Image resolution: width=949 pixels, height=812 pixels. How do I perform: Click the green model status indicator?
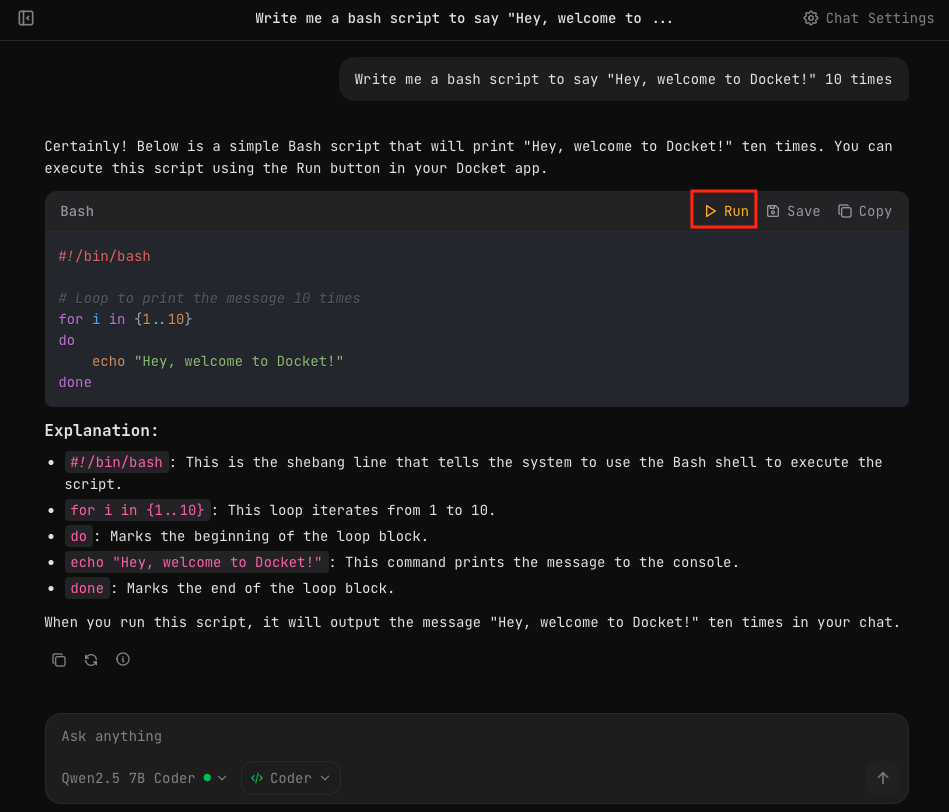click(x=206, y=777)
